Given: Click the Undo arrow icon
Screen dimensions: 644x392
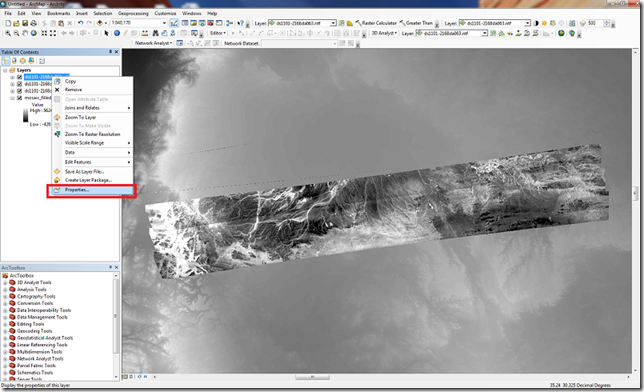Looking at the screenshot, I should (80, 23).
